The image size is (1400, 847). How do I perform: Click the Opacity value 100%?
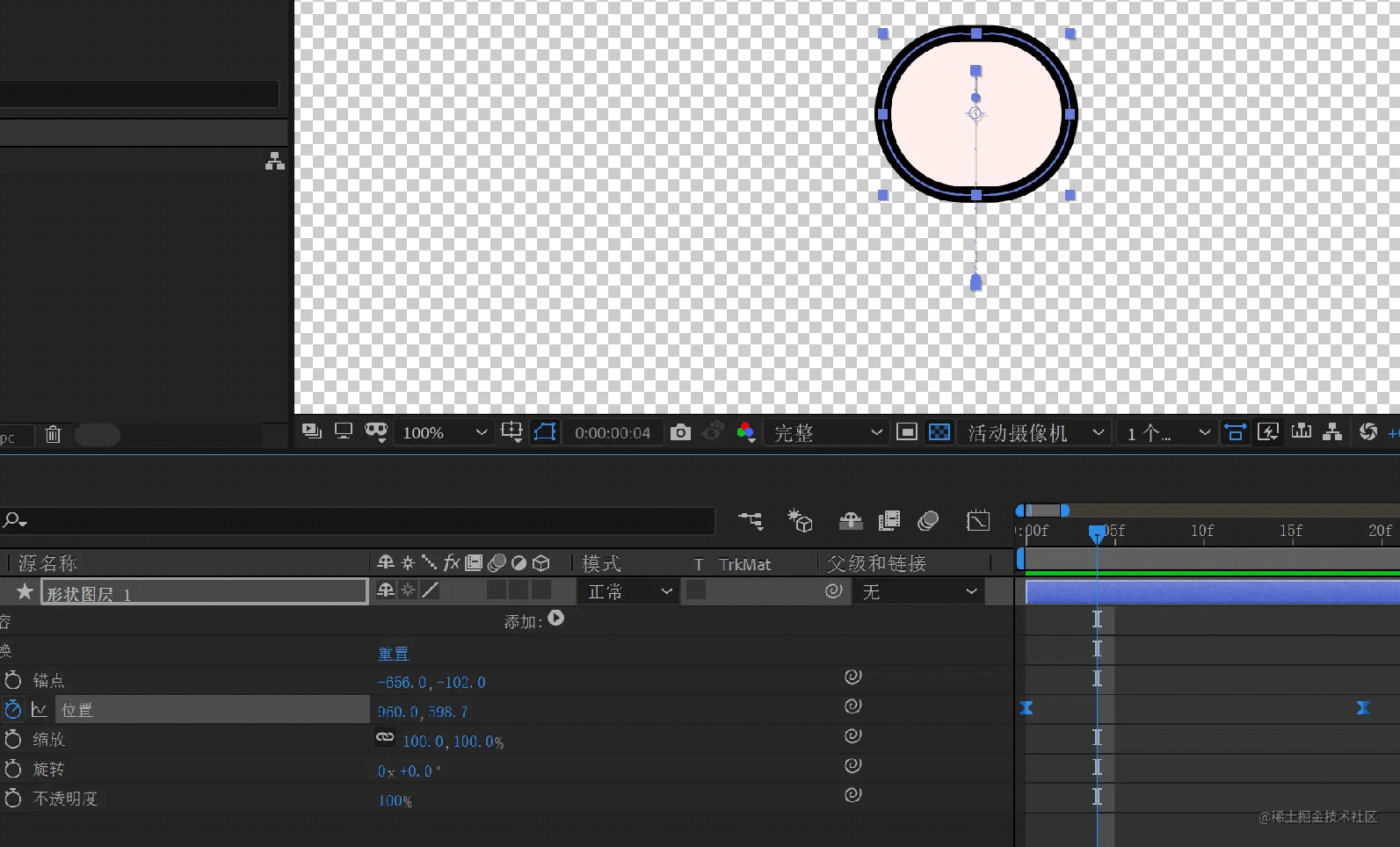tap(395, 800)
